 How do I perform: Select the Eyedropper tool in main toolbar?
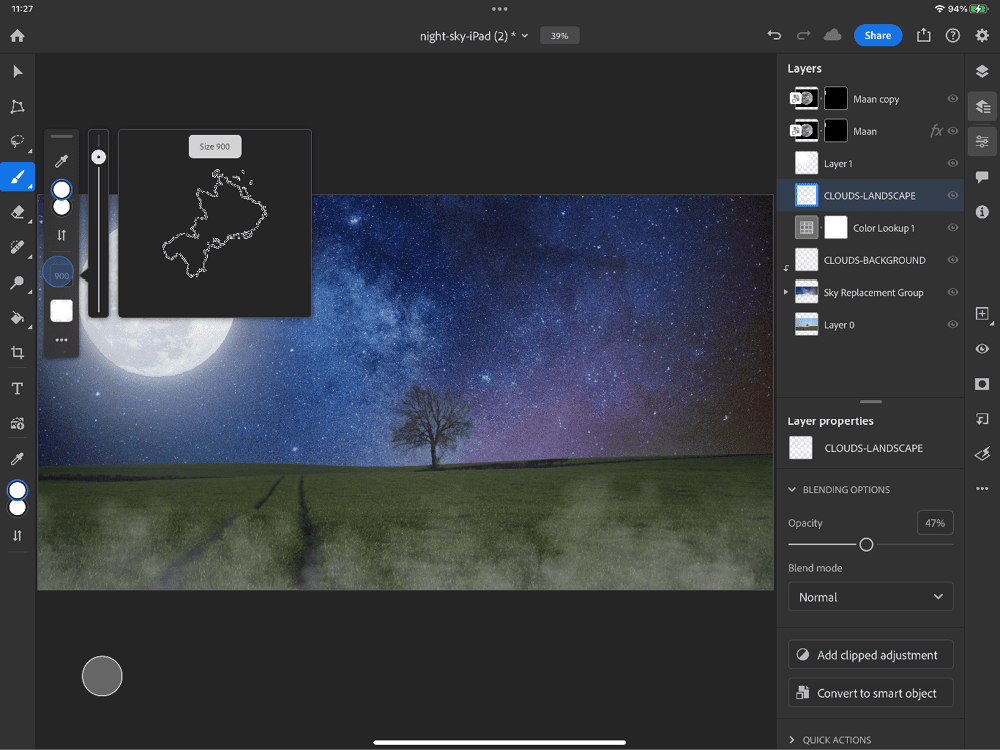17,459
